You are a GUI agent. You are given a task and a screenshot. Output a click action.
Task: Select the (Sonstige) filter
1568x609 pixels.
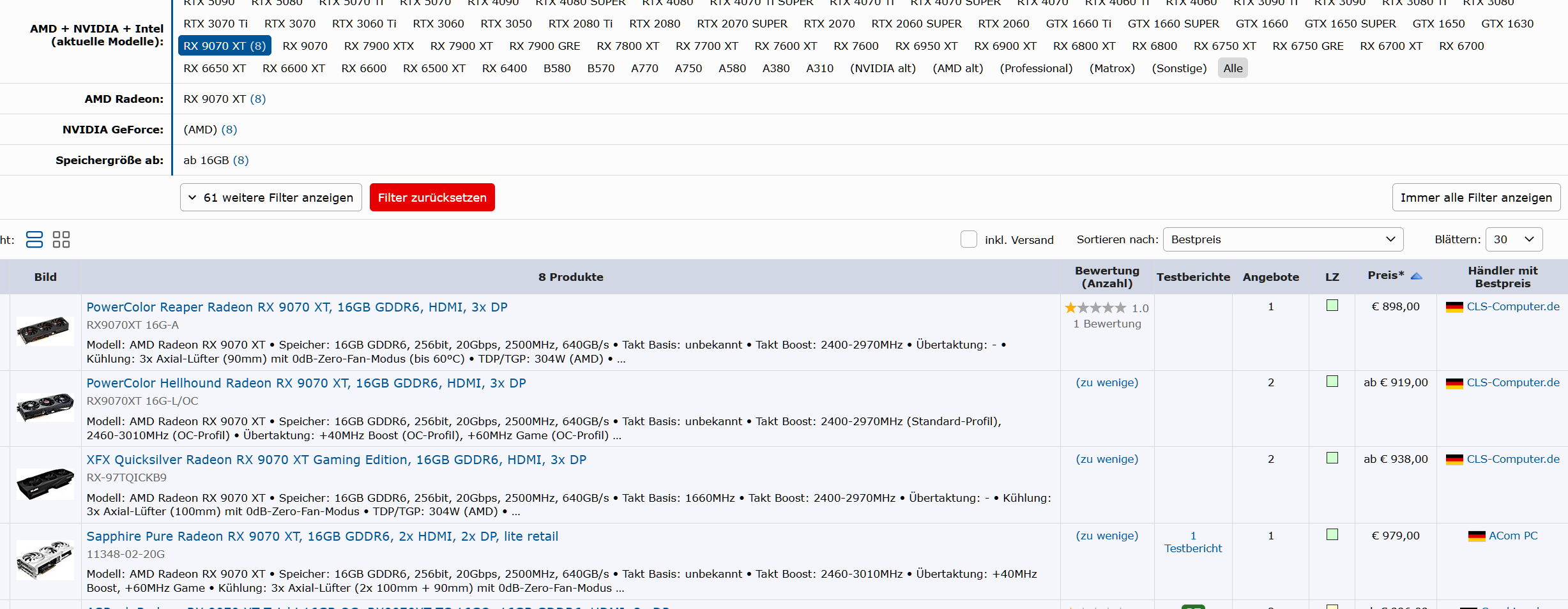(x=1180, y=68)
